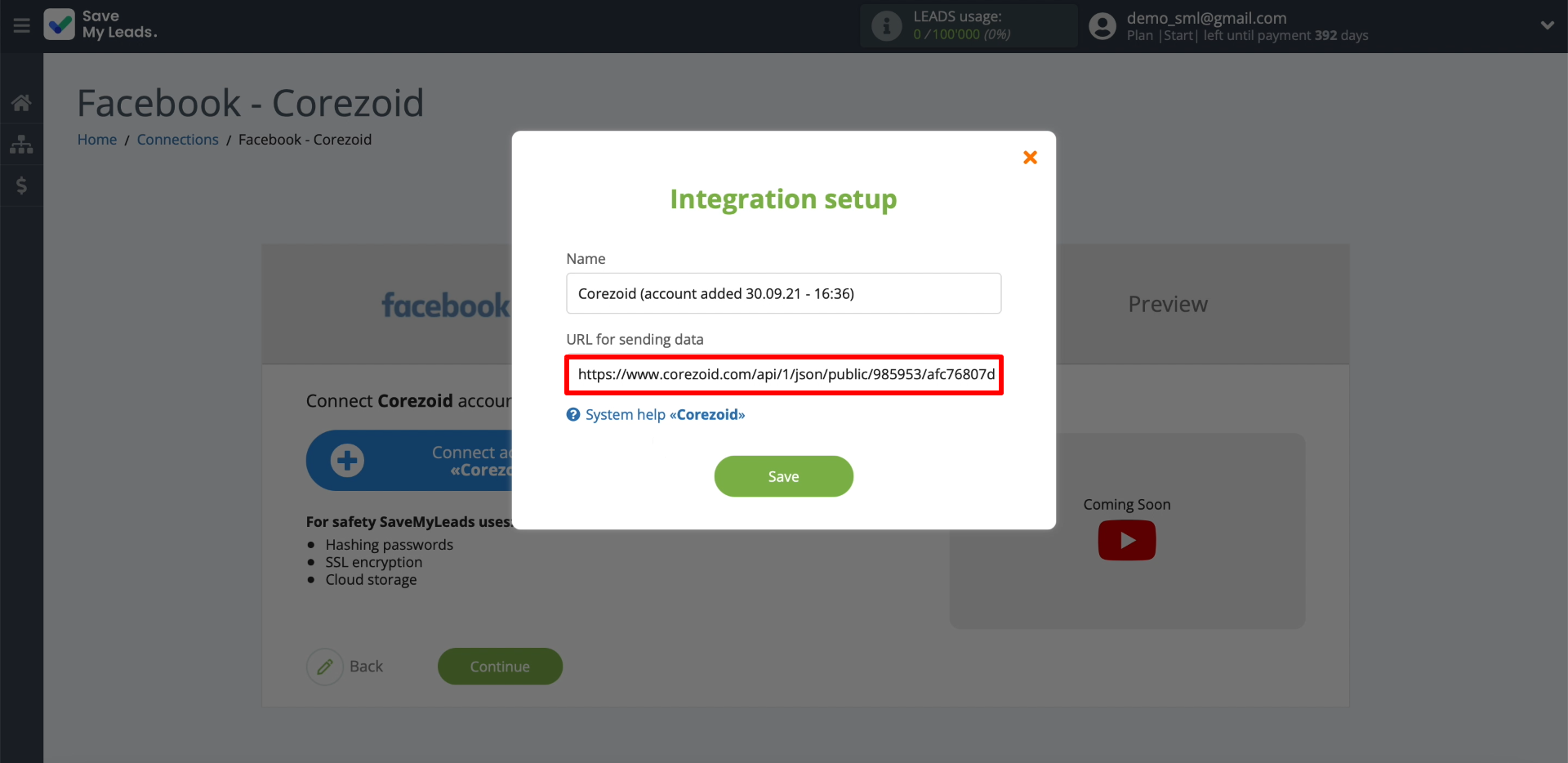Click the pencil edit icon near Back
Viewport: 1568px width, 763px height.
(325, 667)
